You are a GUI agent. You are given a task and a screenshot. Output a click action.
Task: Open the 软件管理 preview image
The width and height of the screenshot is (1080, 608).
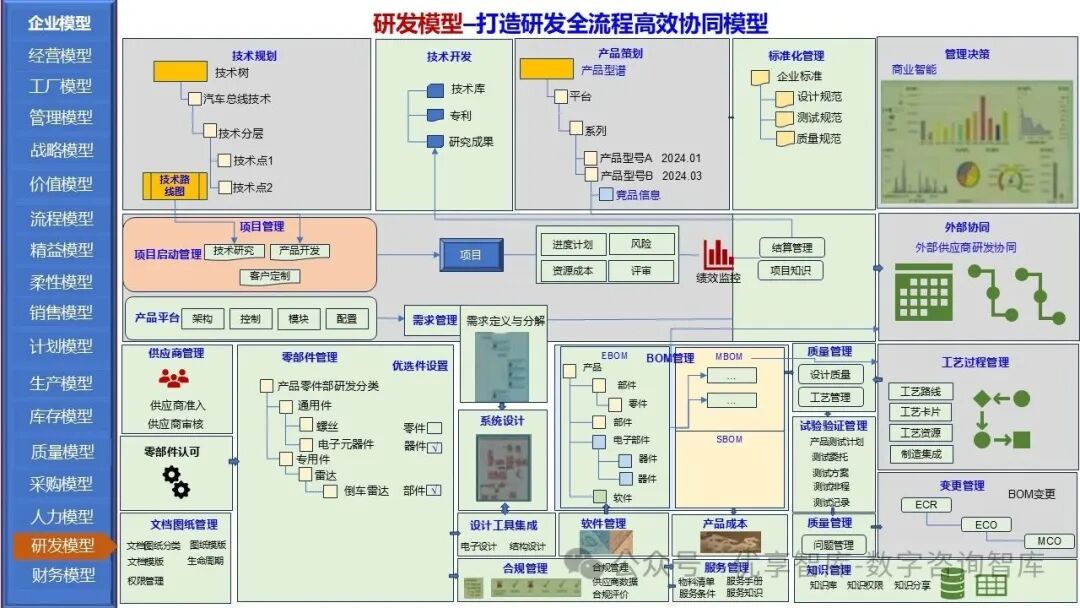click(x=607, y=541)
